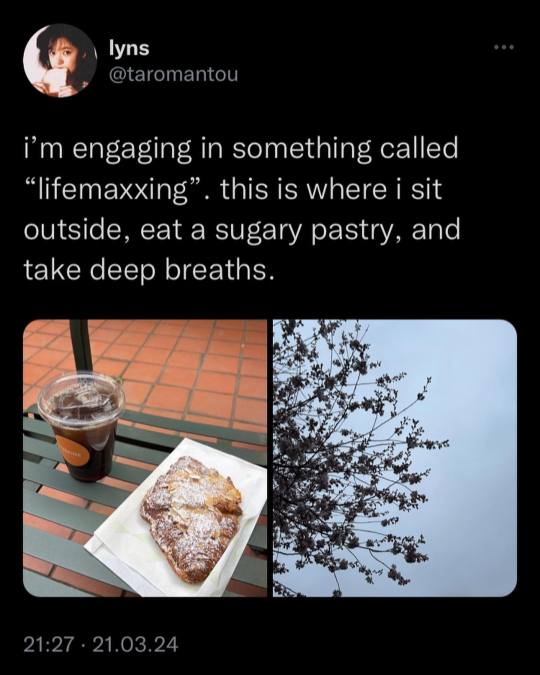Click the display name lyns
This screenshot has width=540, height=675.
129,48
